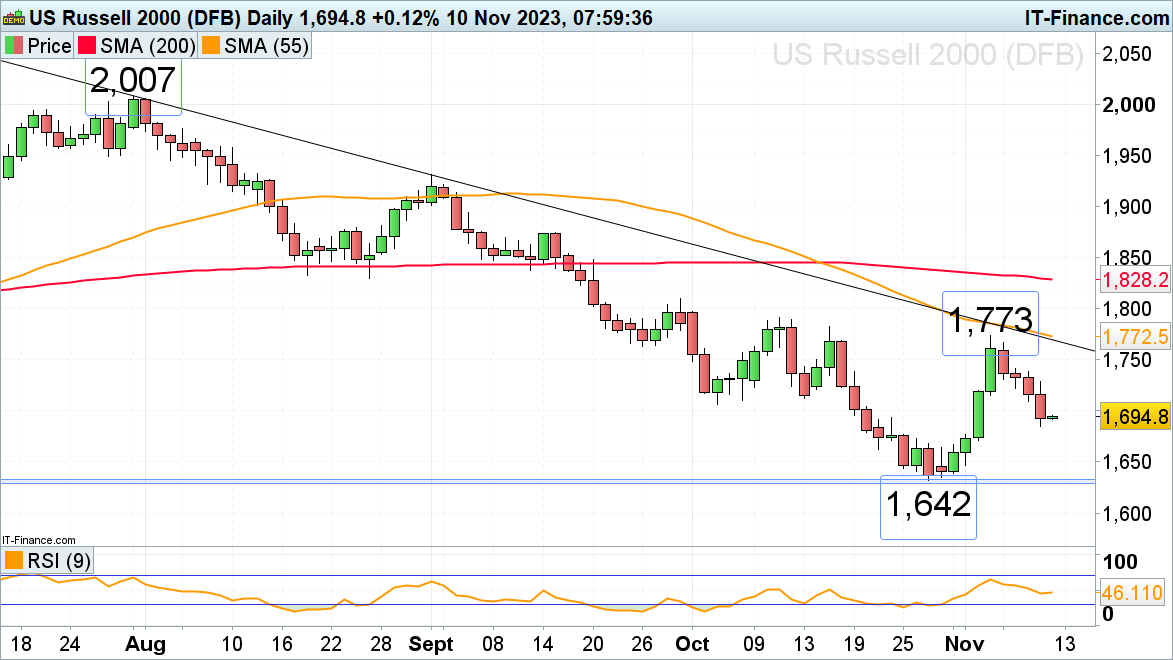This screenshot has width=1173, height=660.
Task: Click the Oct date axis label
Action: pos(692,644)
